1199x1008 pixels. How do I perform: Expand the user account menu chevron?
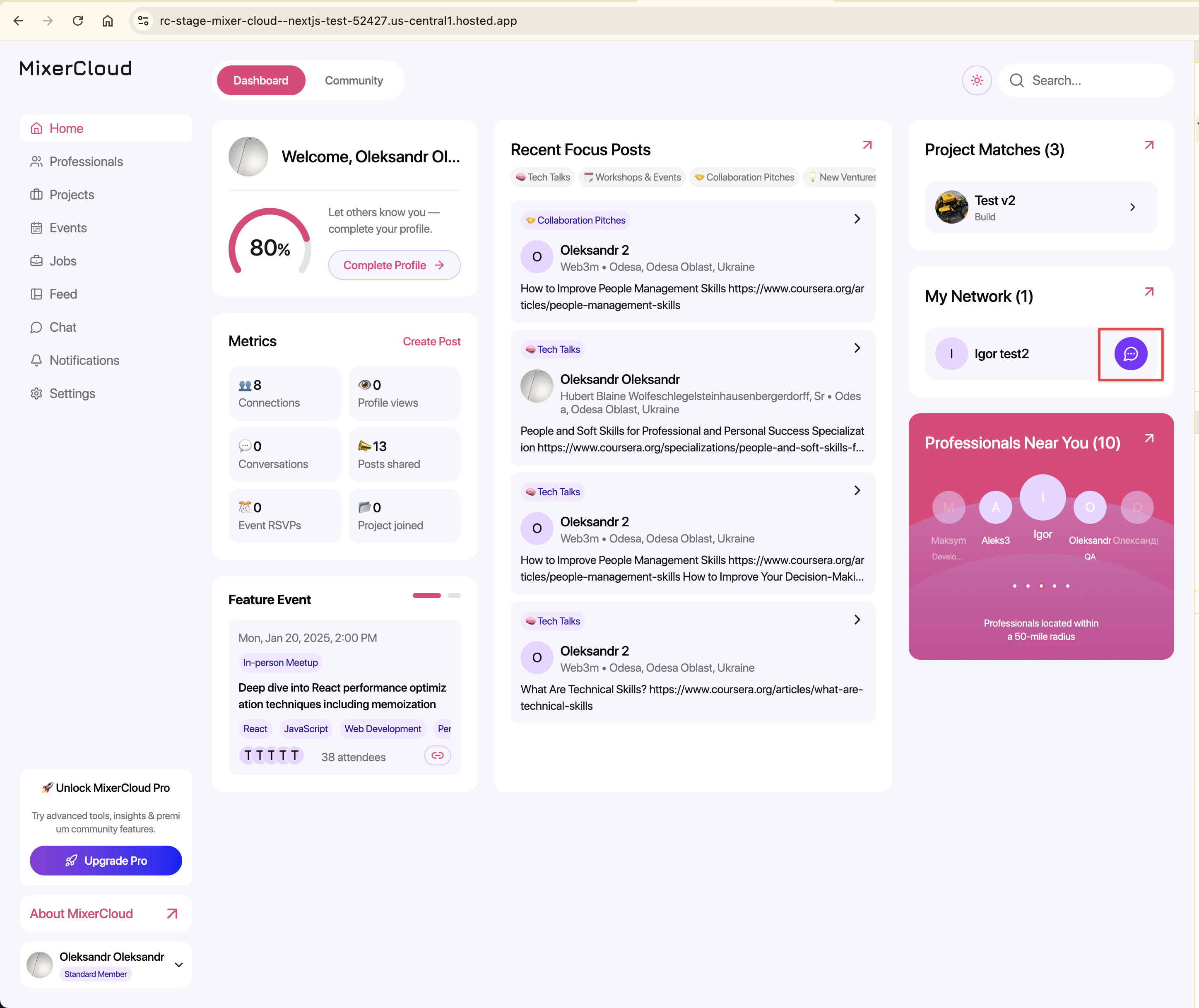[179, 965]
